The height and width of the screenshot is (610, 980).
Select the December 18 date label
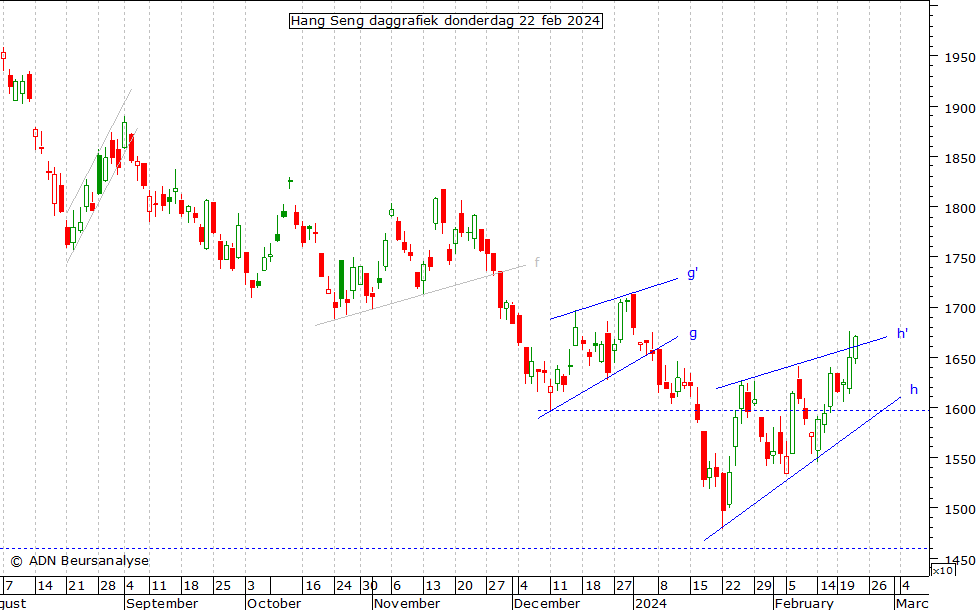pyautogui.click(x=592, y=586)
